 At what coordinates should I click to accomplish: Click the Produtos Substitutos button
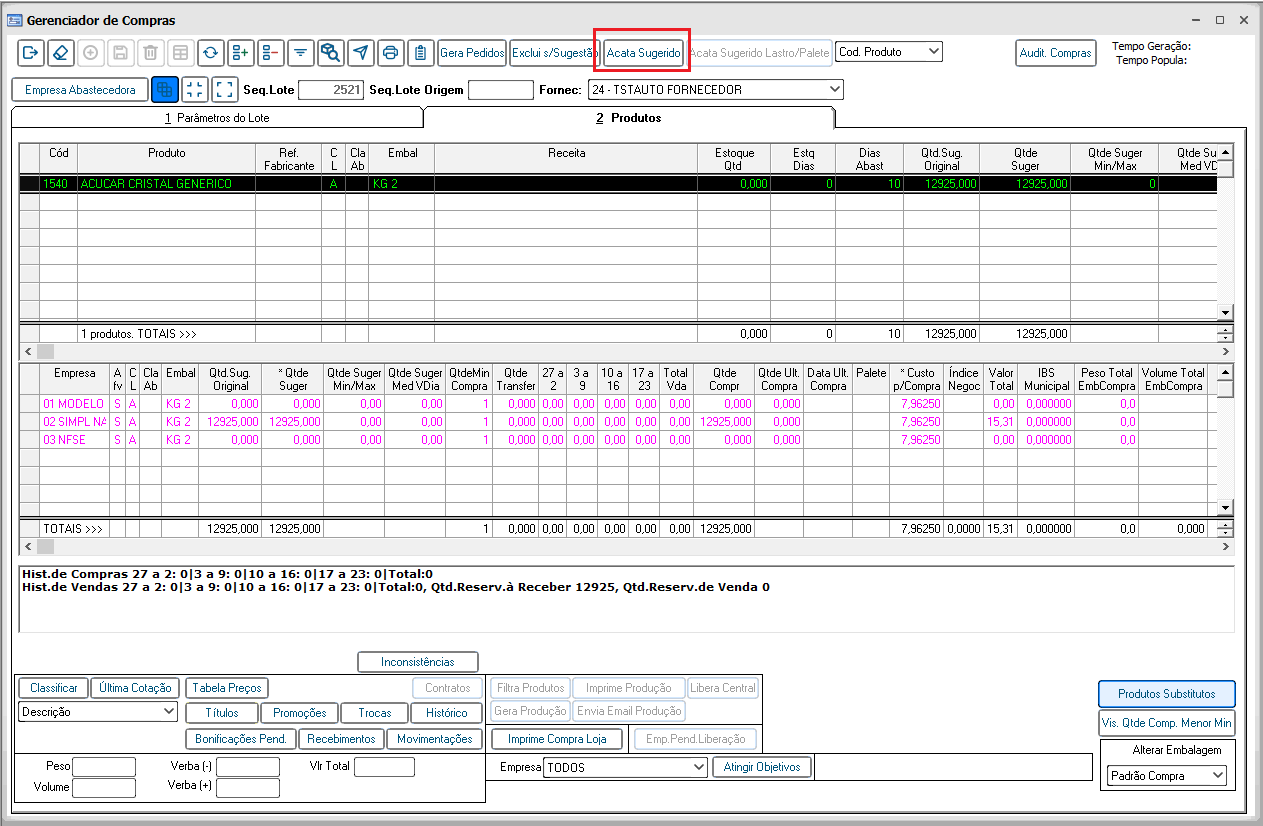pyautogui.click(x=1166, y=693)
